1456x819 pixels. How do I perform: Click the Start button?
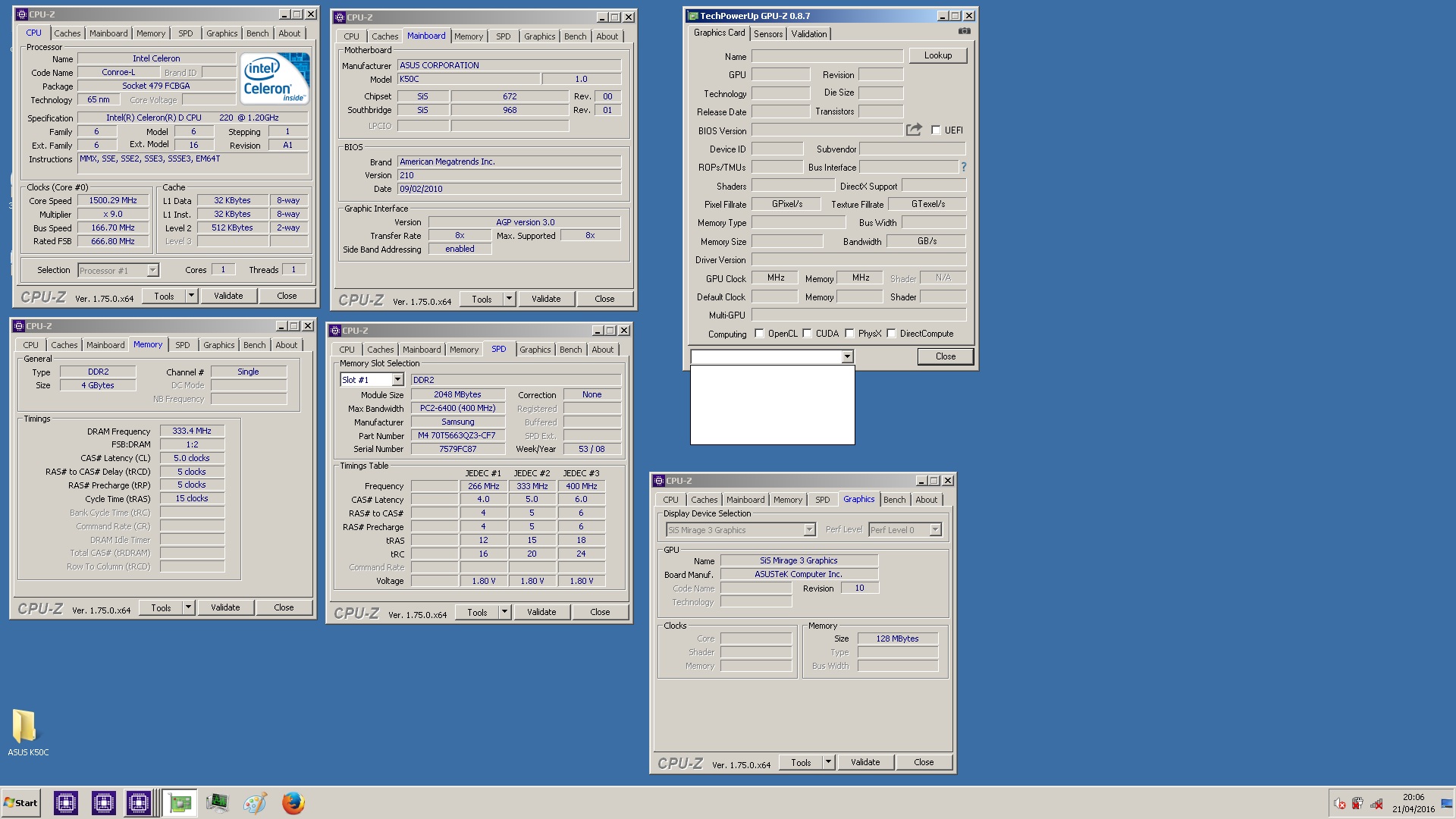click(20, 803)
